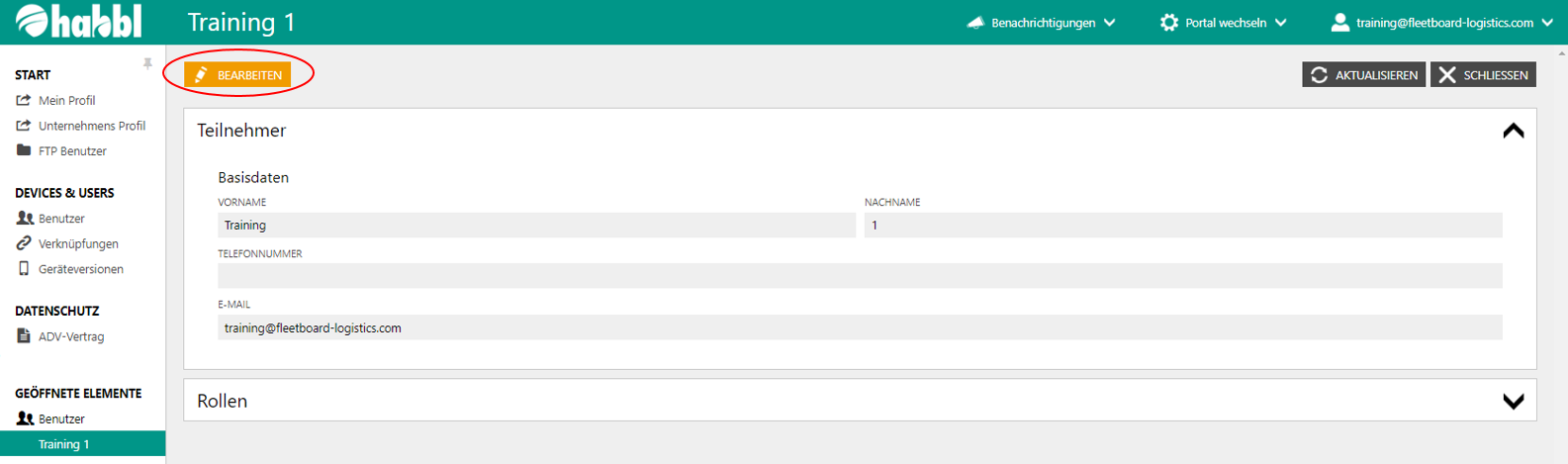Click the habbl logo icon

click(32, 22)
